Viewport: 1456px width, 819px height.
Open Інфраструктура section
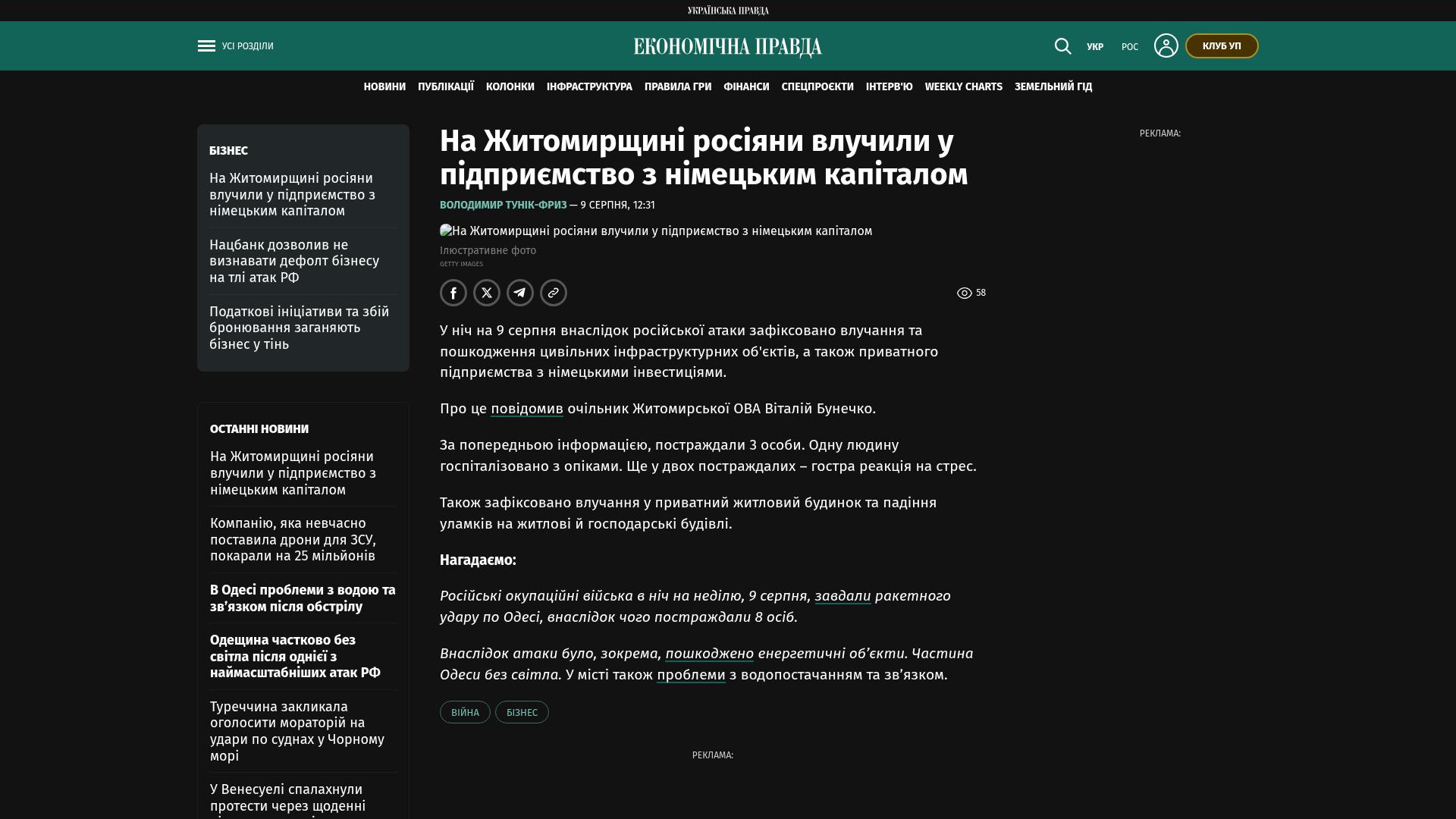tap(589, 87)
